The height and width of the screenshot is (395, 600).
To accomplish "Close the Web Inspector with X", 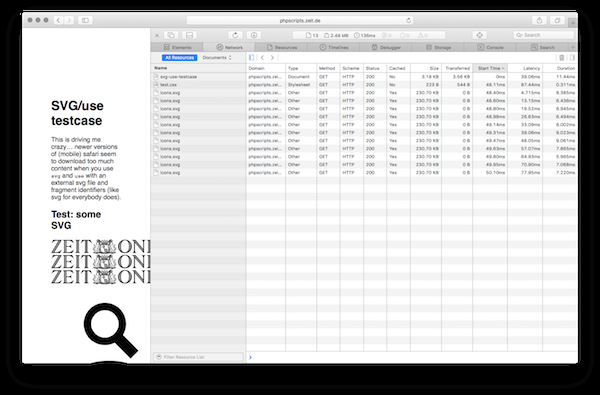I will [157, 35].
